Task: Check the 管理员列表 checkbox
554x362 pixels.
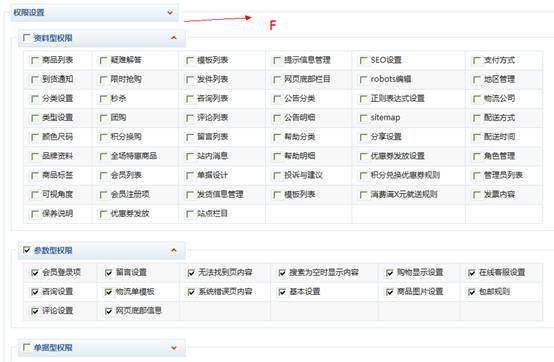Action: (x=477, y=176)
